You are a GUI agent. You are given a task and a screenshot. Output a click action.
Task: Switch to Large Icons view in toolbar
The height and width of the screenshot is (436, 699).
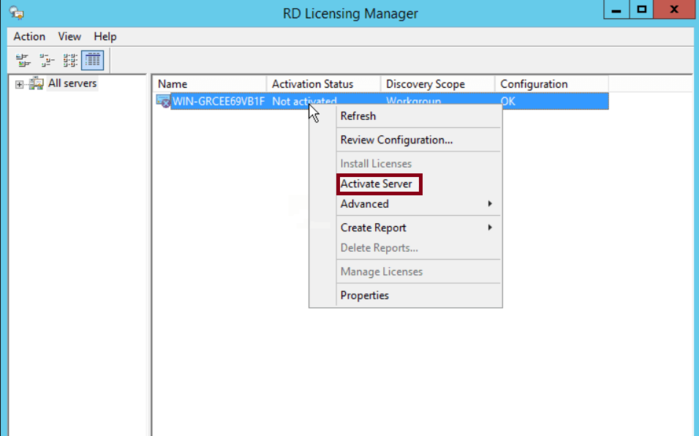click(x=23, y=61)
